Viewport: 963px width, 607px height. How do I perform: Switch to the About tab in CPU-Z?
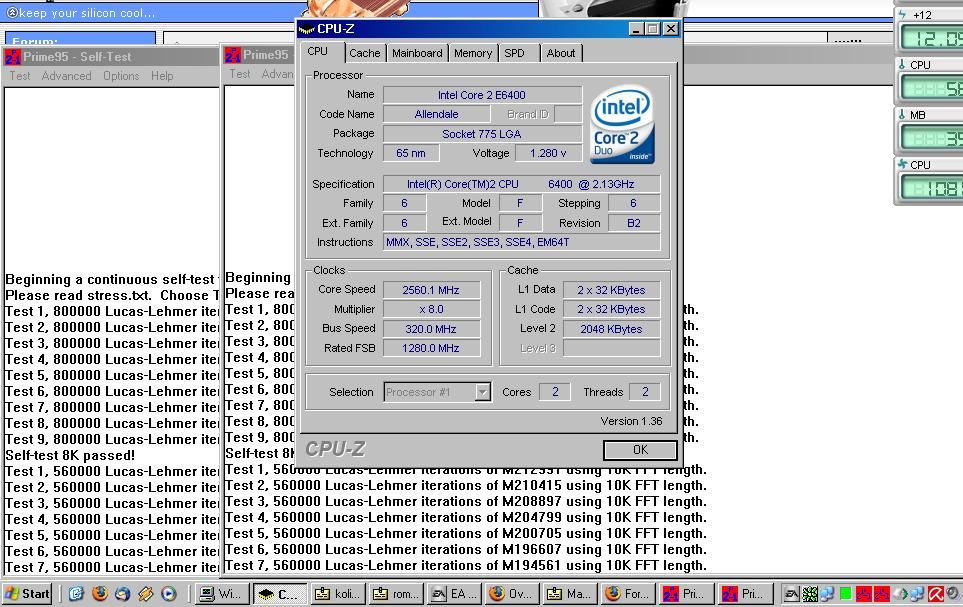click(x=561, y=53)
